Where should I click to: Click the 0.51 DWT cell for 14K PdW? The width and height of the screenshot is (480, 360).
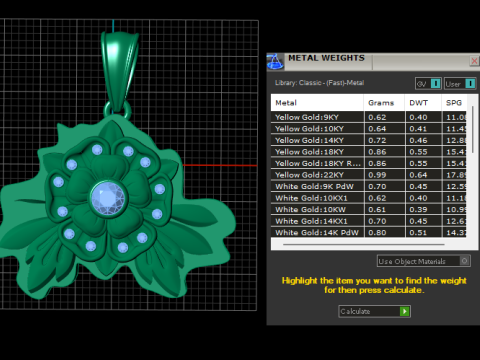coord(423,232)
